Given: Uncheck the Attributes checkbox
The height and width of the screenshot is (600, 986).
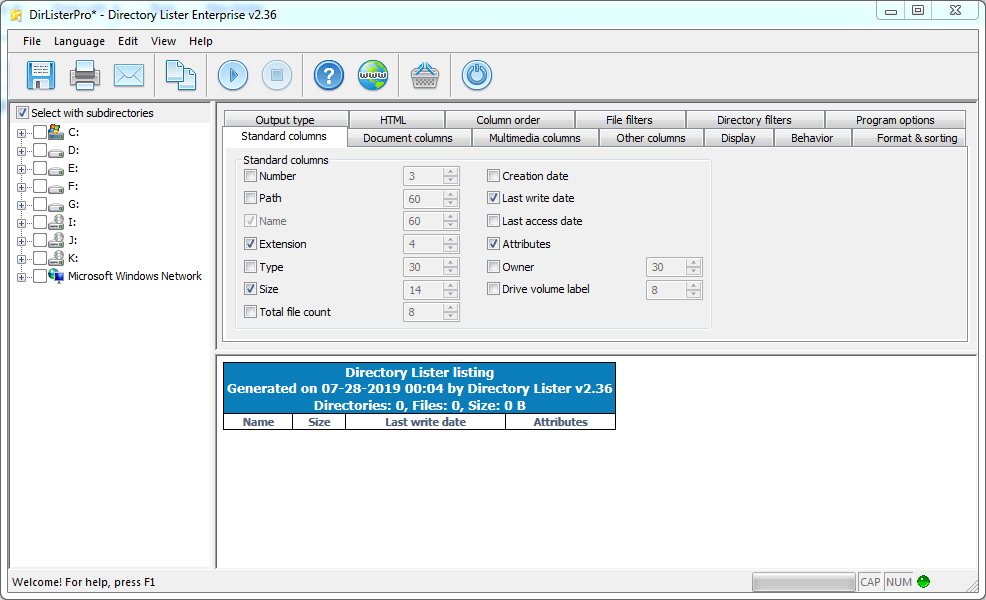Looking at the screenshot, I should pyautogui.click(x=494, y=243).
